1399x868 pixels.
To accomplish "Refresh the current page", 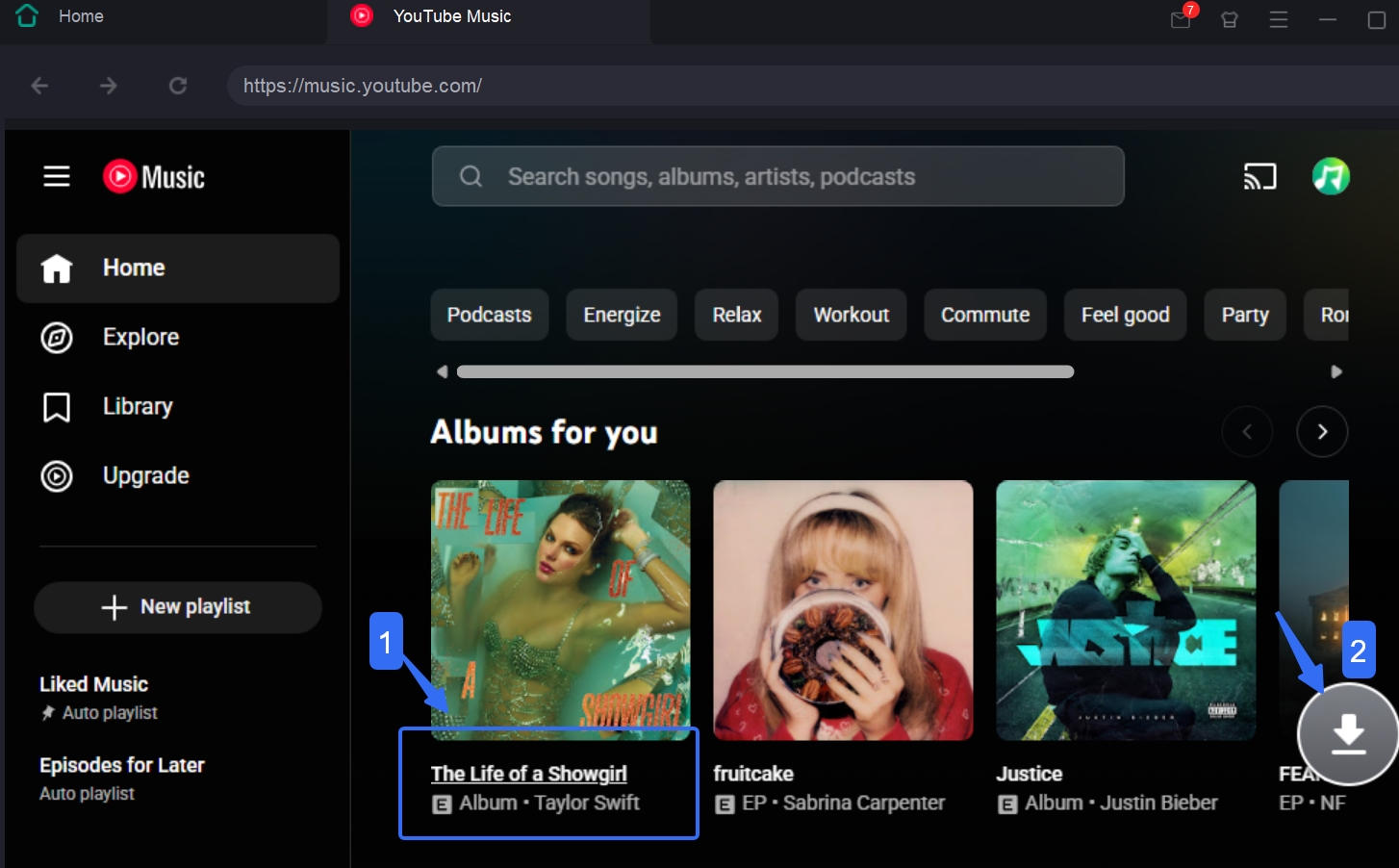I will pyautogui.click(x=178, y=85).
